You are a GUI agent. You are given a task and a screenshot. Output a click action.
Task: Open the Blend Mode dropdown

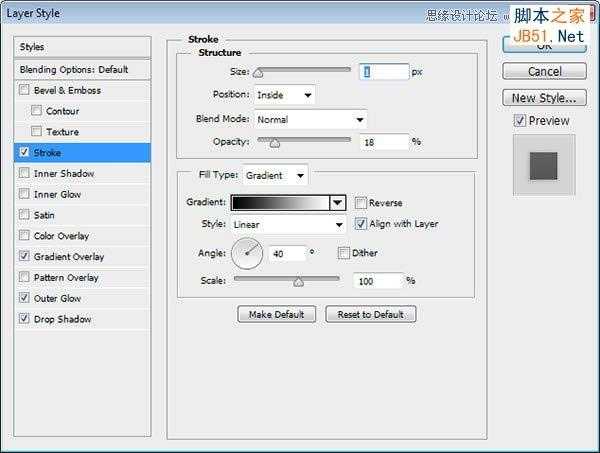coord(310,120)
